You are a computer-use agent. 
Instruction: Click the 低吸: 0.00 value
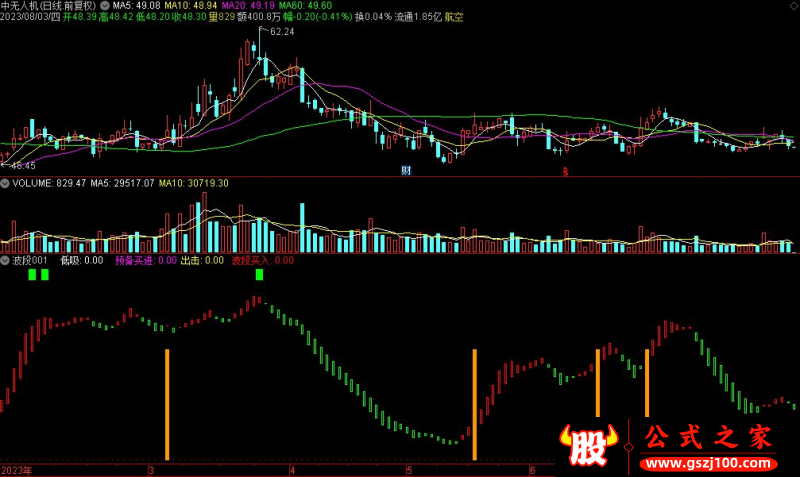click(82, 261)
